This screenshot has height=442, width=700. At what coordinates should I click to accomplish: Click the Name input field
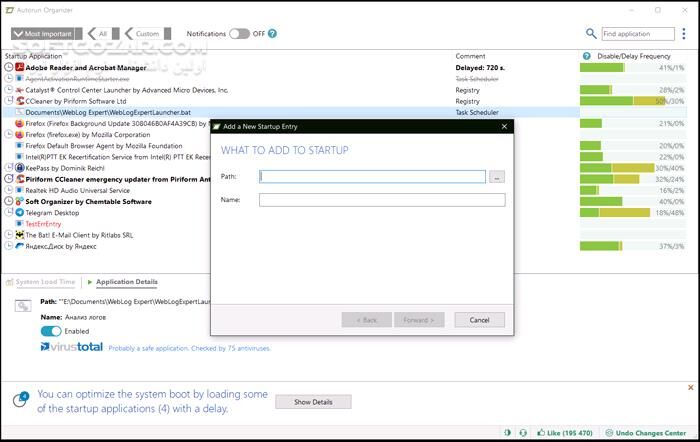coord(381,200)
